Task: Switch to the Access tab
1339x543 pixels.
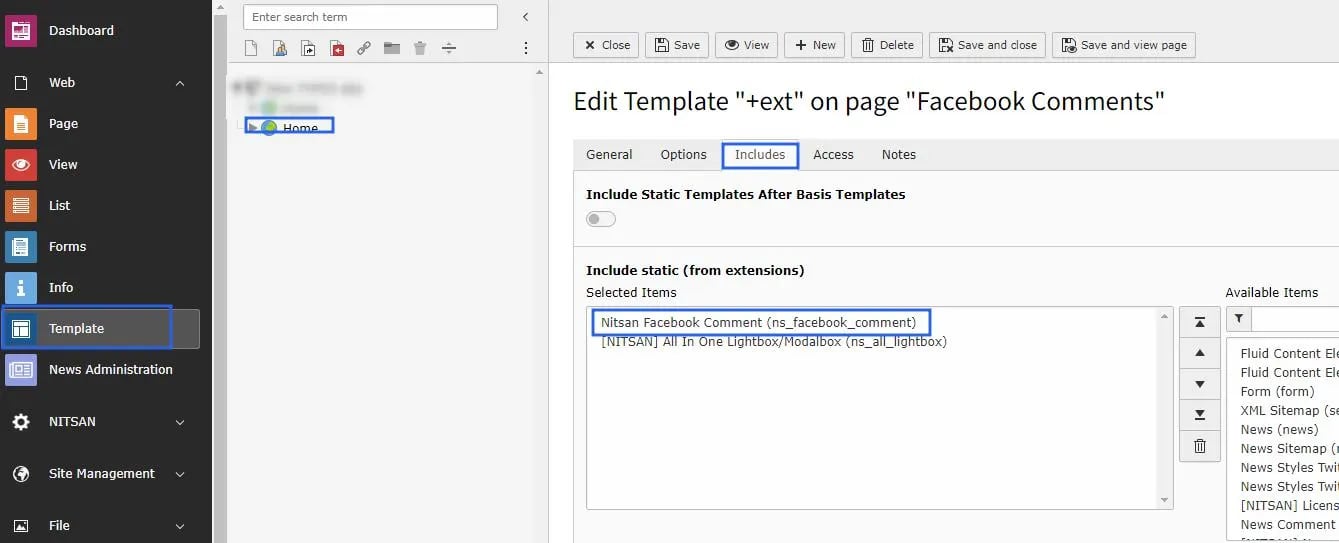Action: click(833, 155)
